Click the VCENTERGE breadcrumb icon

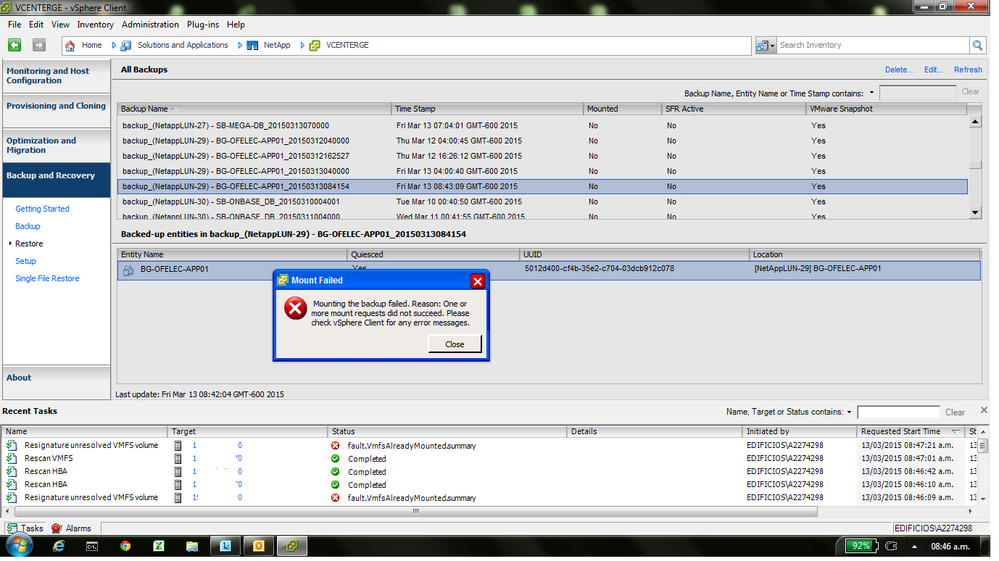point(315,46)
